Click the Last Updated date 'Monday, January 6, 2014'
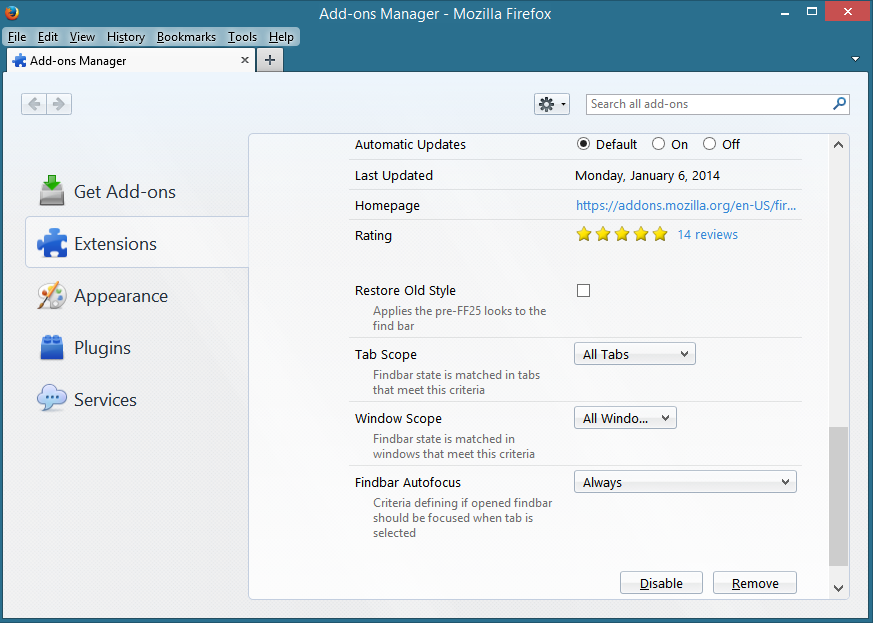This screenshot has width=873, height=623. point(648,175)
